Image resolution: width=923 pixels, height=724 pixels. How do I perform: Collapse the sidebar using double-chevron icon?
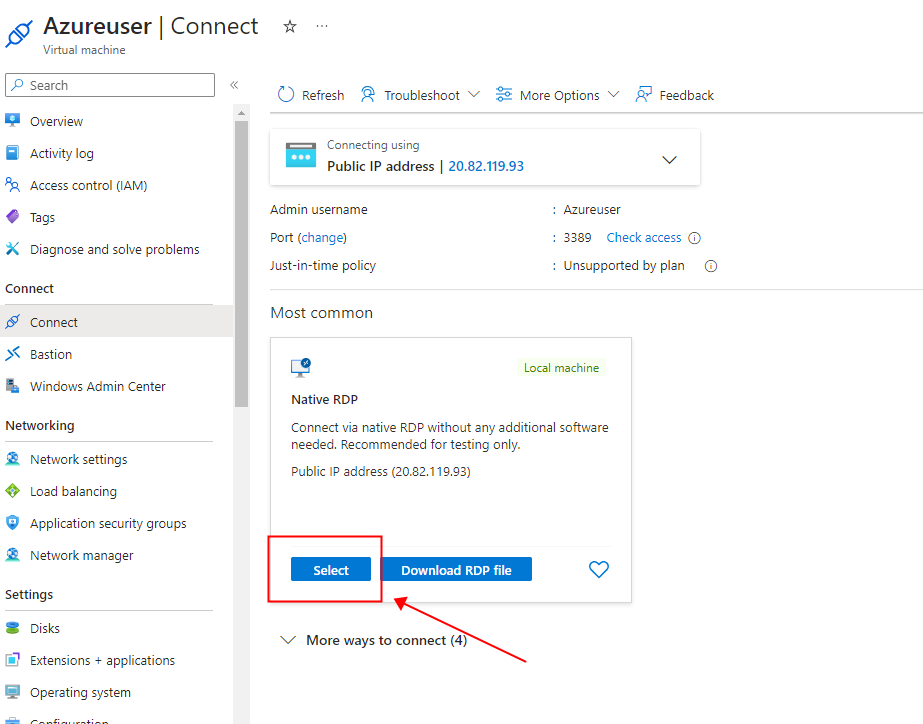click(234, 85)
